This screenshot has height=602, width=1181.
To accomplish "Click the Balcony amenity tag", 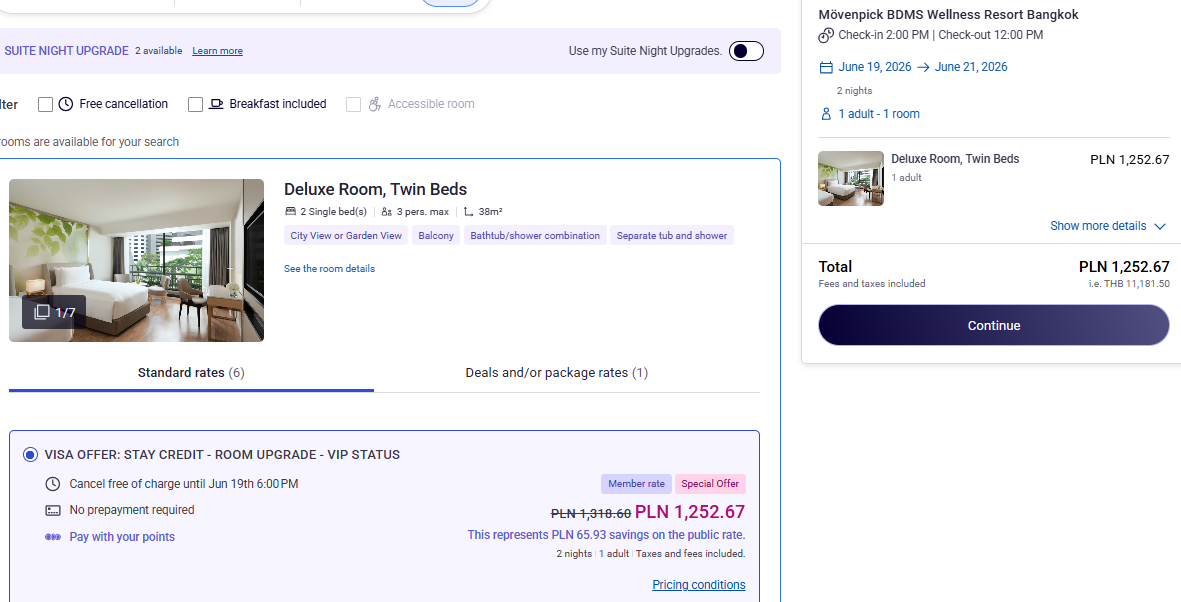I will [436, 236].
